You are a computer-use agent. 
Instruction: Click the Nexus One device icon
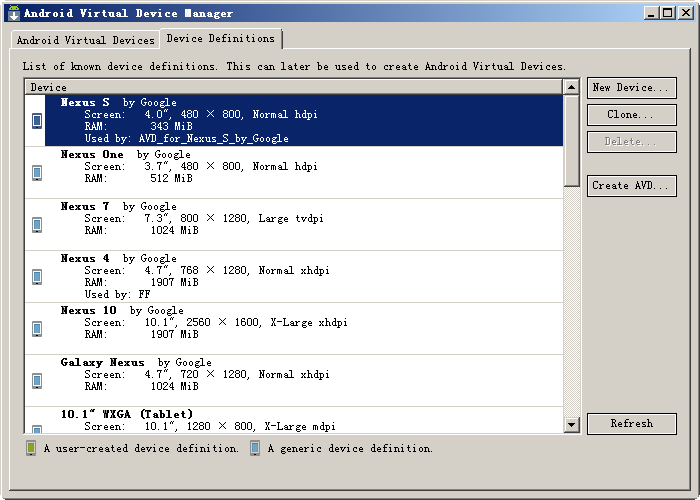[37, 173]
